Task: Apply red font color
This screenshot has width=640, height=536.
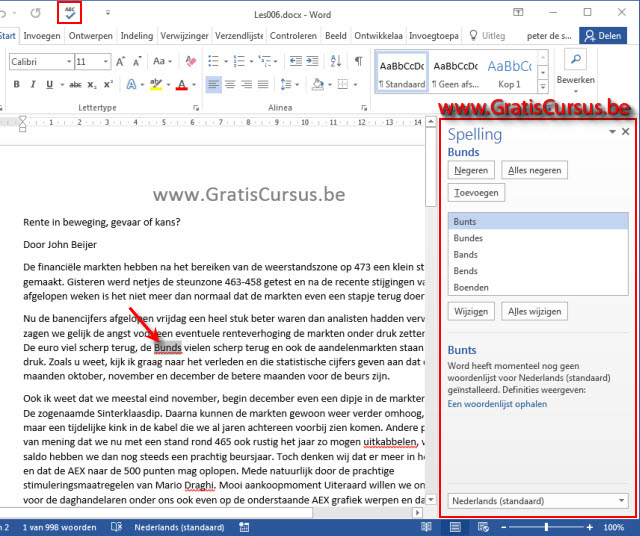Action: pyautogui.click(x=182, y=85)
